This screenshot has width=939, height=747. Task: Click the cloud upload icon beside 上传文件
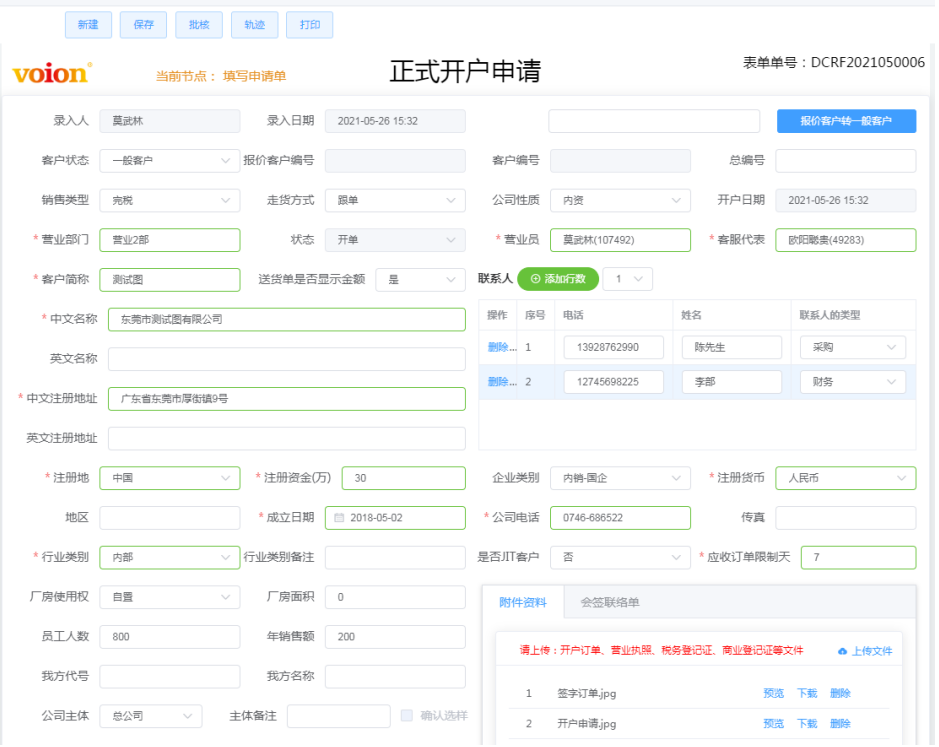pyautogui.click(x=843, y=652)
